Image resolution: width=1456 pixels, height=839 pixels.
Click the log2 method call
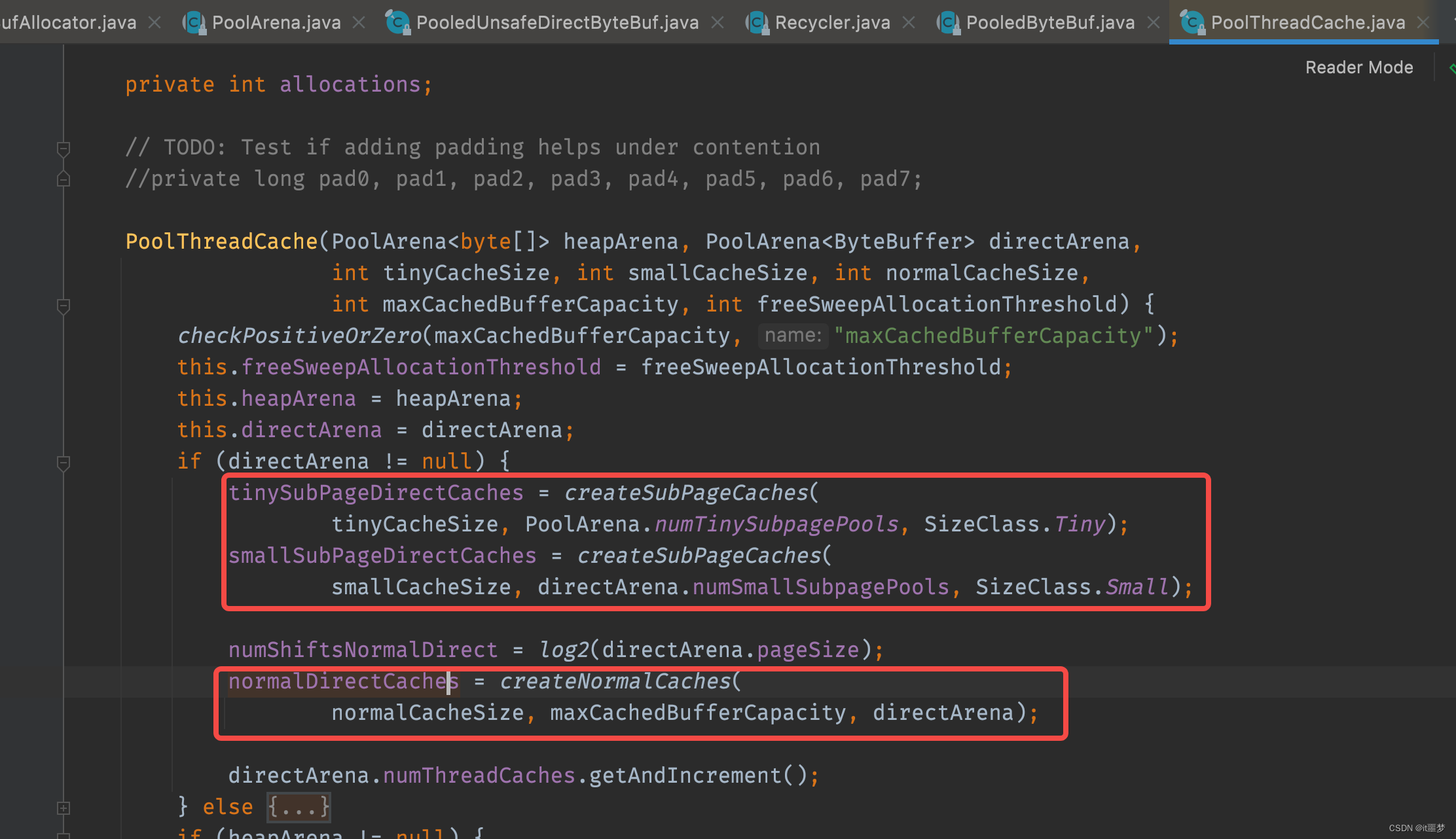click(564, 650)
